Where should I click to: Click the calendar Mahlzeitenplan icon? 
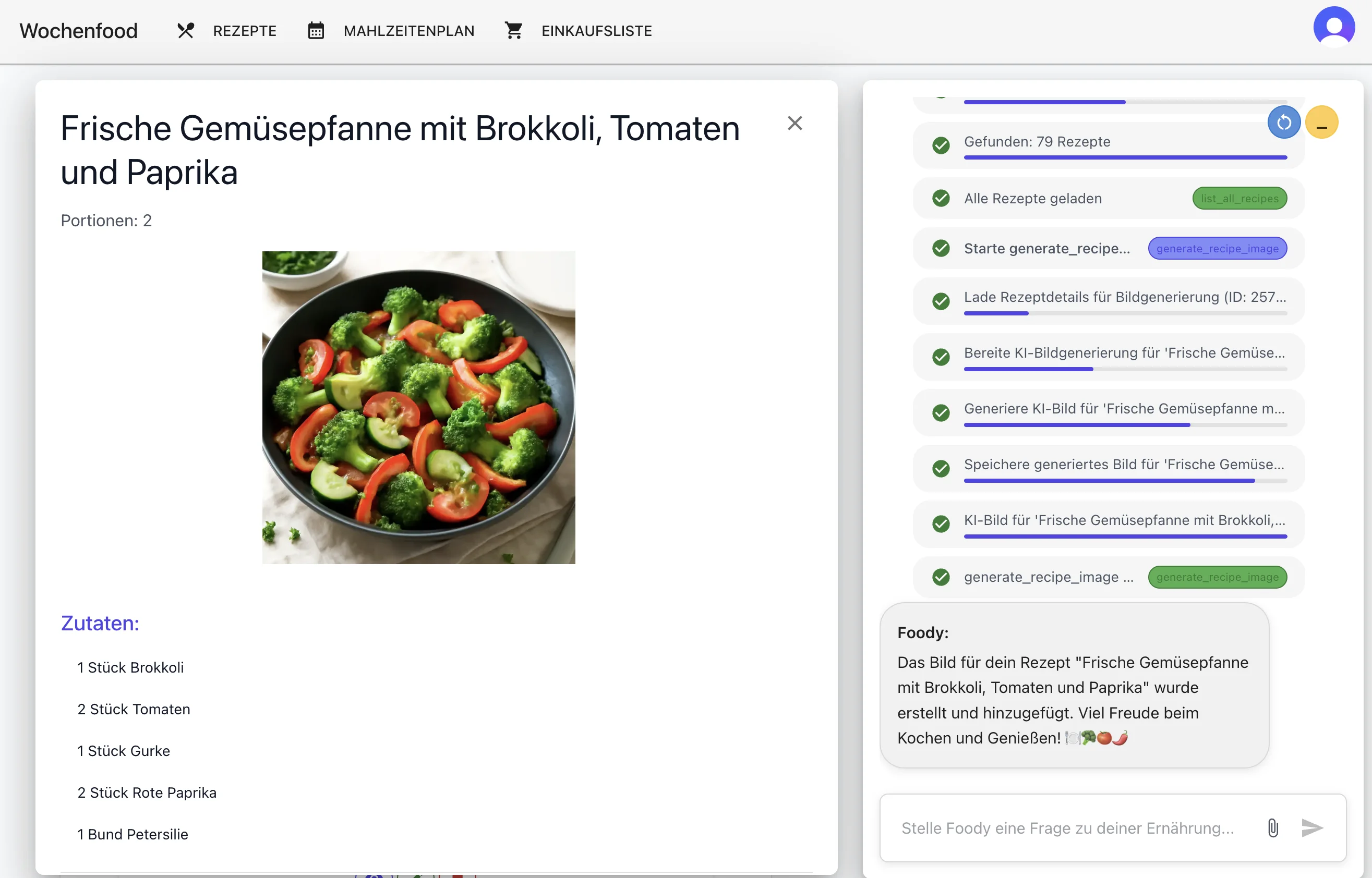pos(316,31)
